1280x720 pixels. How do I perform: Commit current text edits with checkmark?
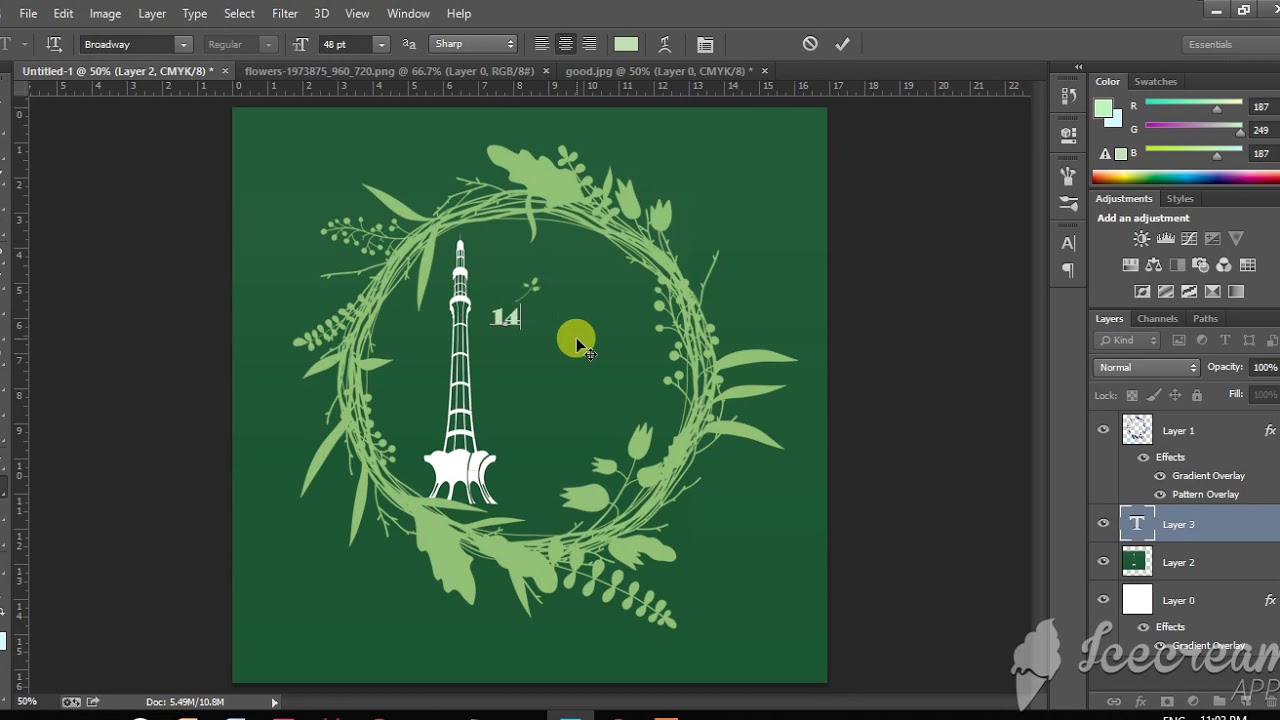pyautogui.click(x=842, y=44)
